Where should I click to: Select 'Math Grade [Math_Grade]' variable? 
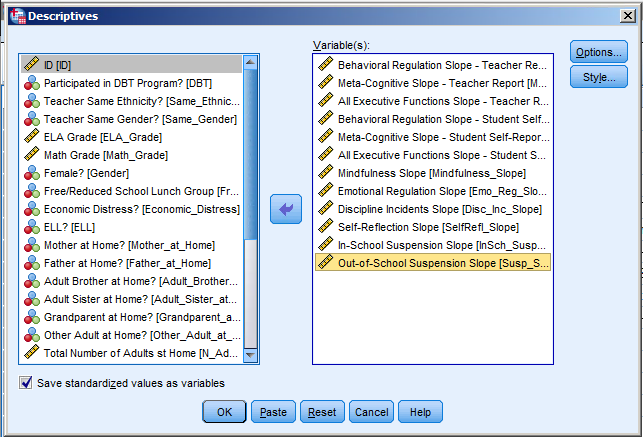click(132, 155)
